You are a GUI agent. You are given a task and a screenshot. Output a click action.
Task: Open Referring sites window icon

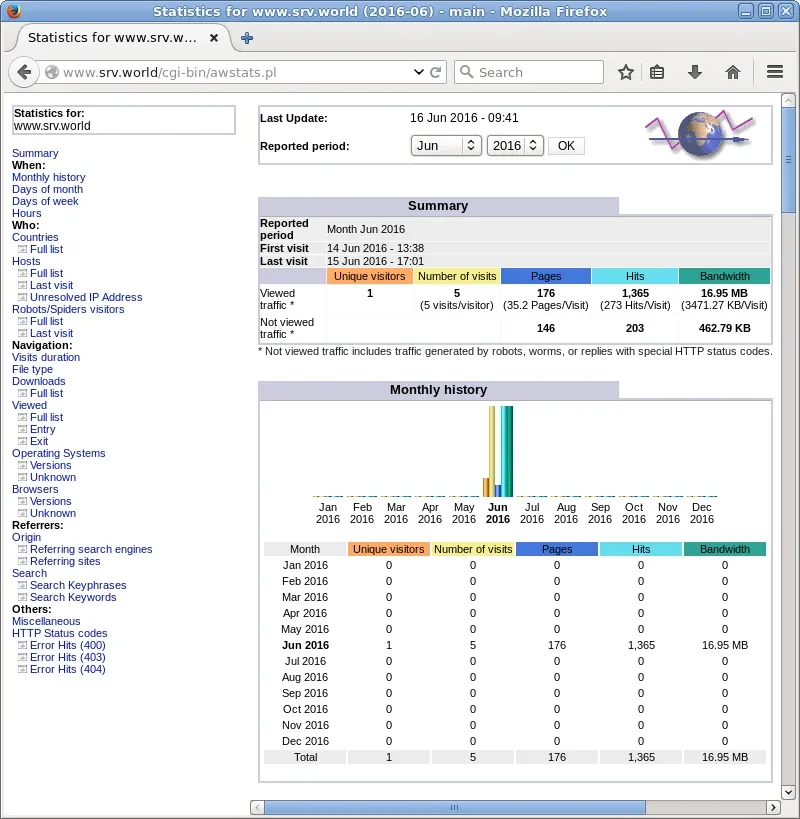(22, 561)
